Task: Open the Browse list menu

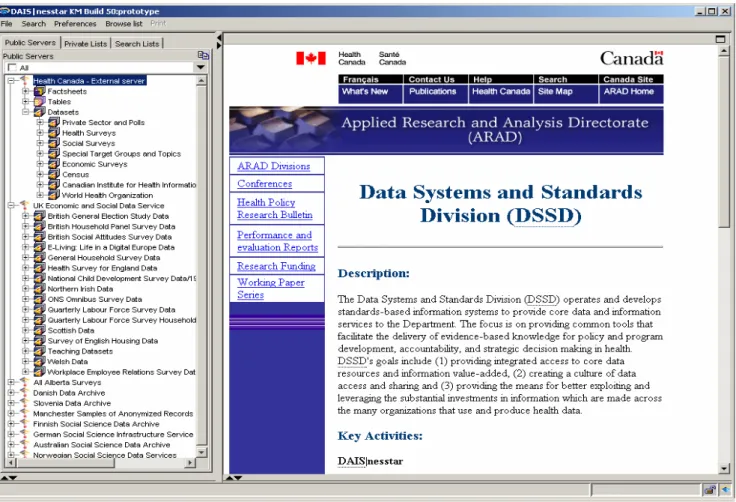Action: click(123, 23)
